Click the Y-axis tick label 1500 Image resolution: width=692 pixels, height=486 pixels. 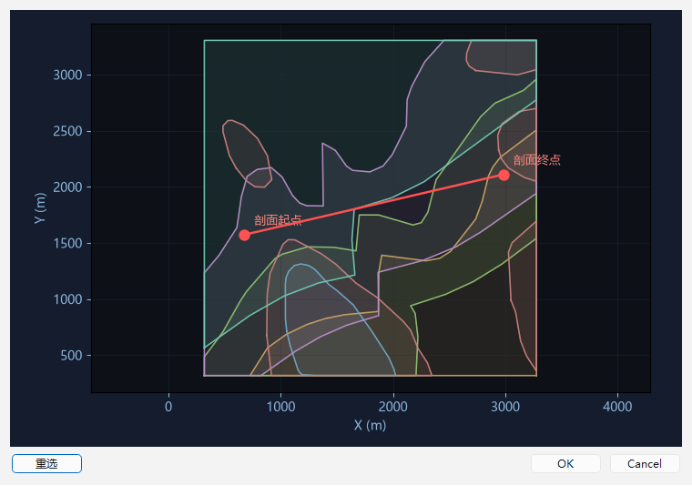point(68,243)
